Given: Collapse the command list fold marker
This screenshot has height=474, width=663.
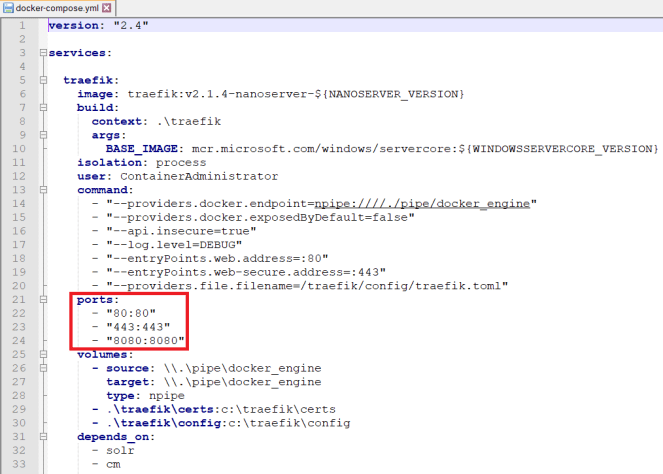Looking at the screenshot, I should coord(42,189).
